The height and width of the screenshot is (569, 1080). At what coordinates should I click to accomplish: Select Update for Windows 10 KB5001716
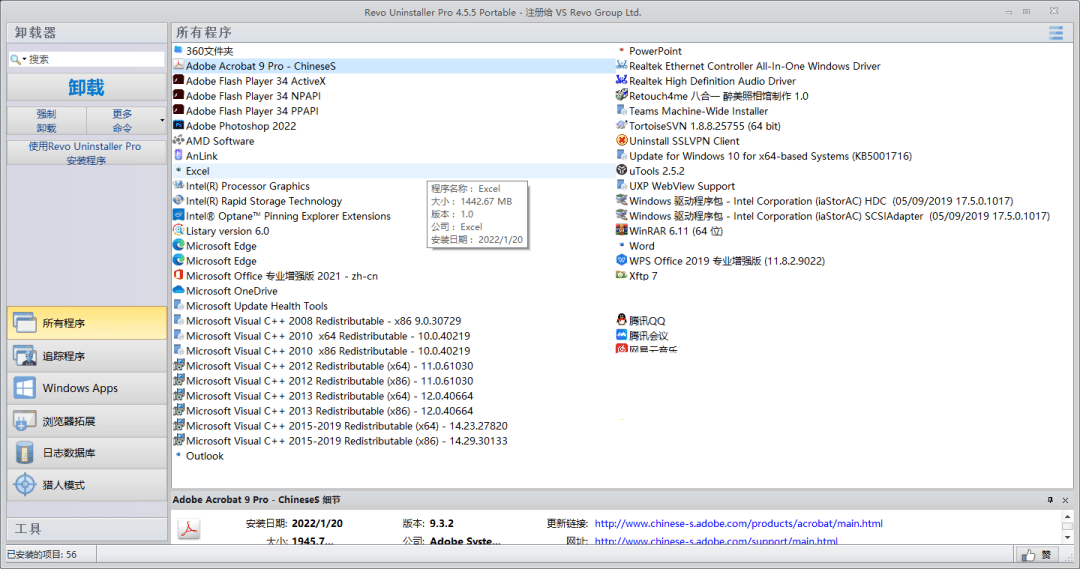coord(771,156)
